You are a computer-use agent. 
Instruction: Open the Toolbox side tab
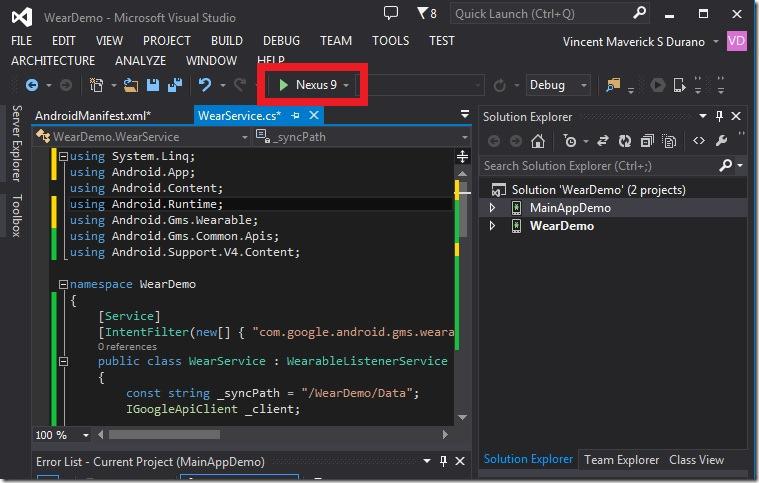click(x=16, y=216)
